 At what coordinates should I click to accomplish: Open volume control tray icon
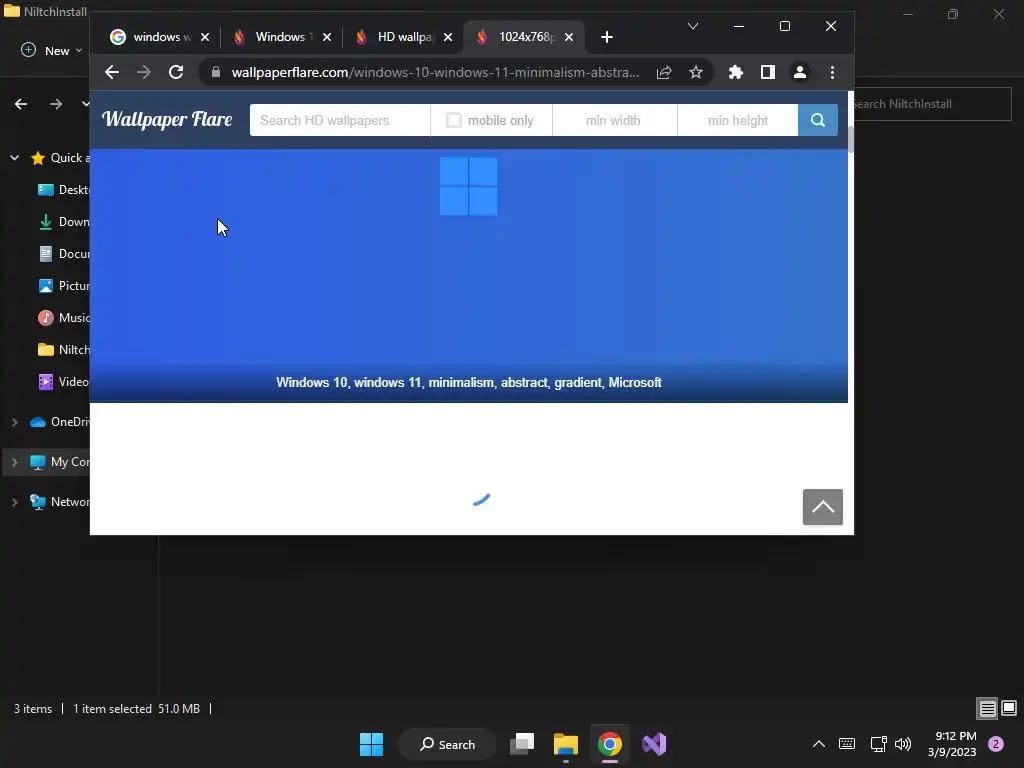click(x=903, y=744)
